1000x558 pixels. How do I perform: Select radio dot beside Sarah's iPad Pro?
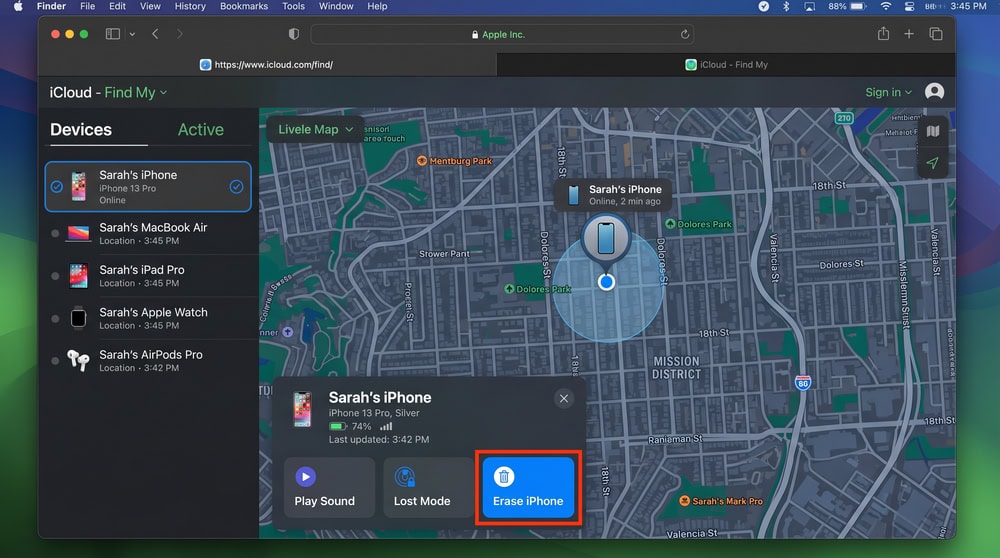(x=55, y=276)
